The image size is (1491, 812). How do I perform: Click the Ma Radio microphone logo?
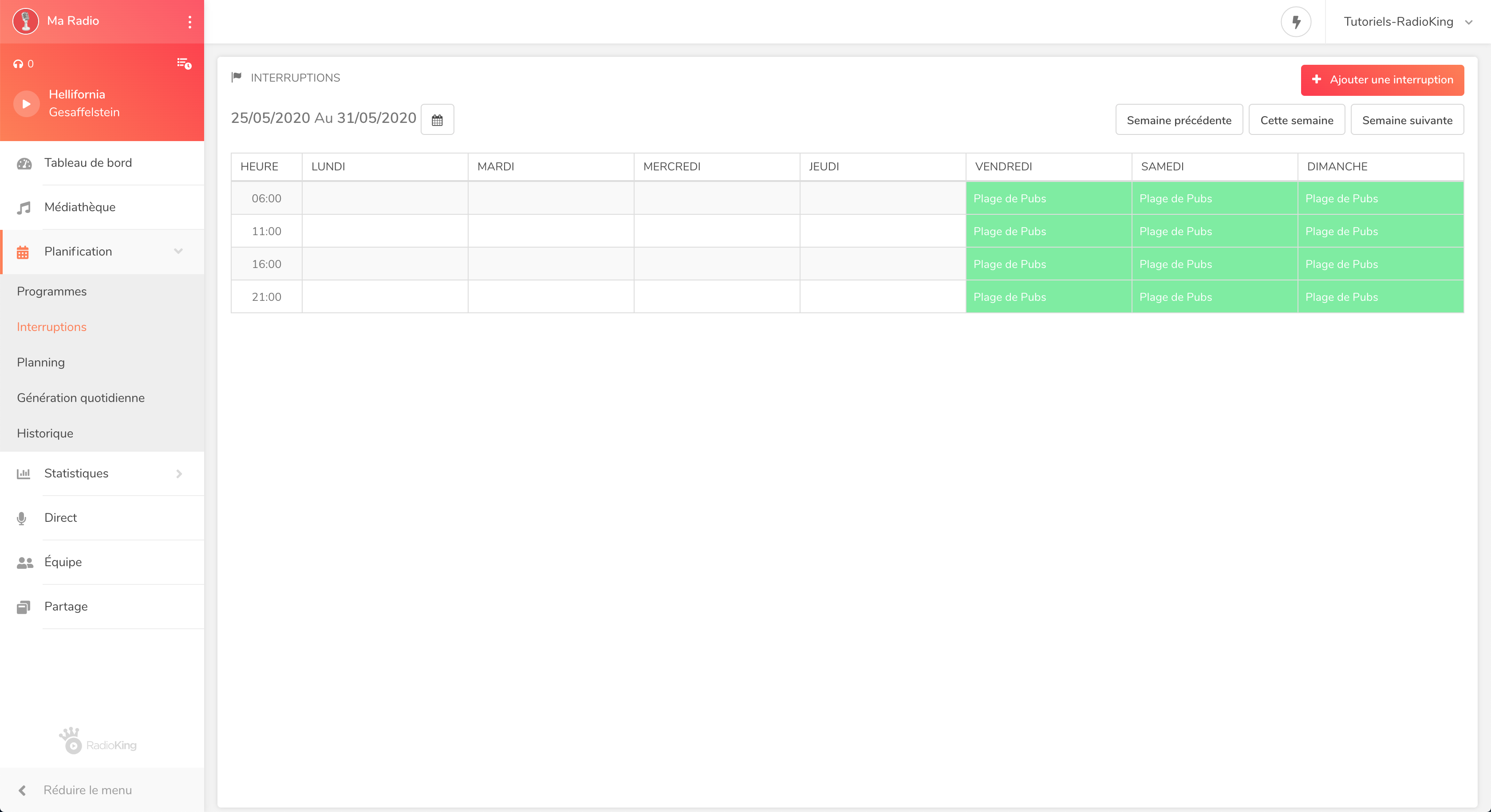point(25,21)
